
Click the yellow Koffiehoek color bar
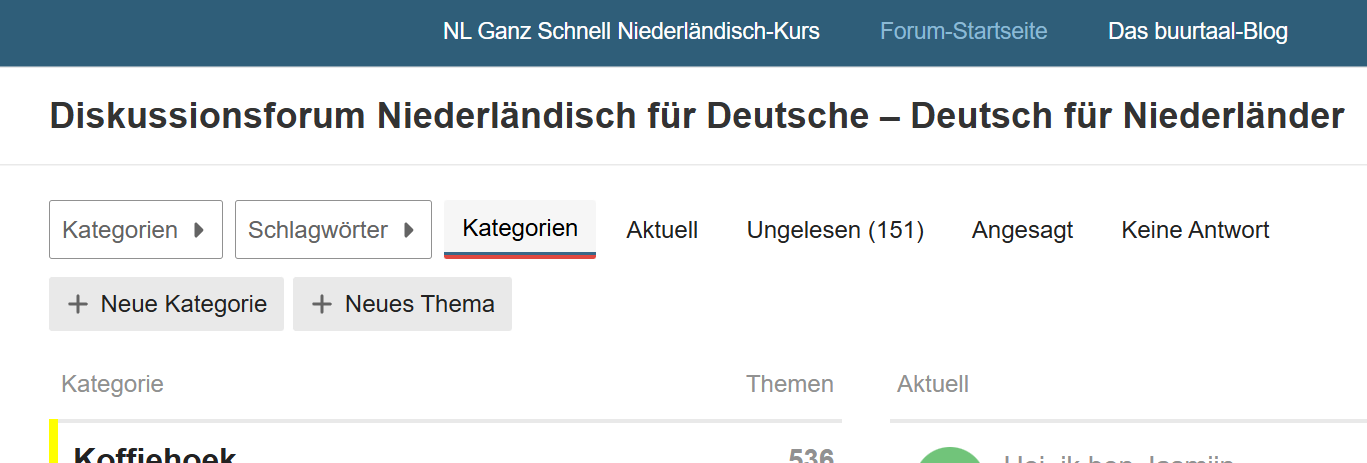pos(54,443)
